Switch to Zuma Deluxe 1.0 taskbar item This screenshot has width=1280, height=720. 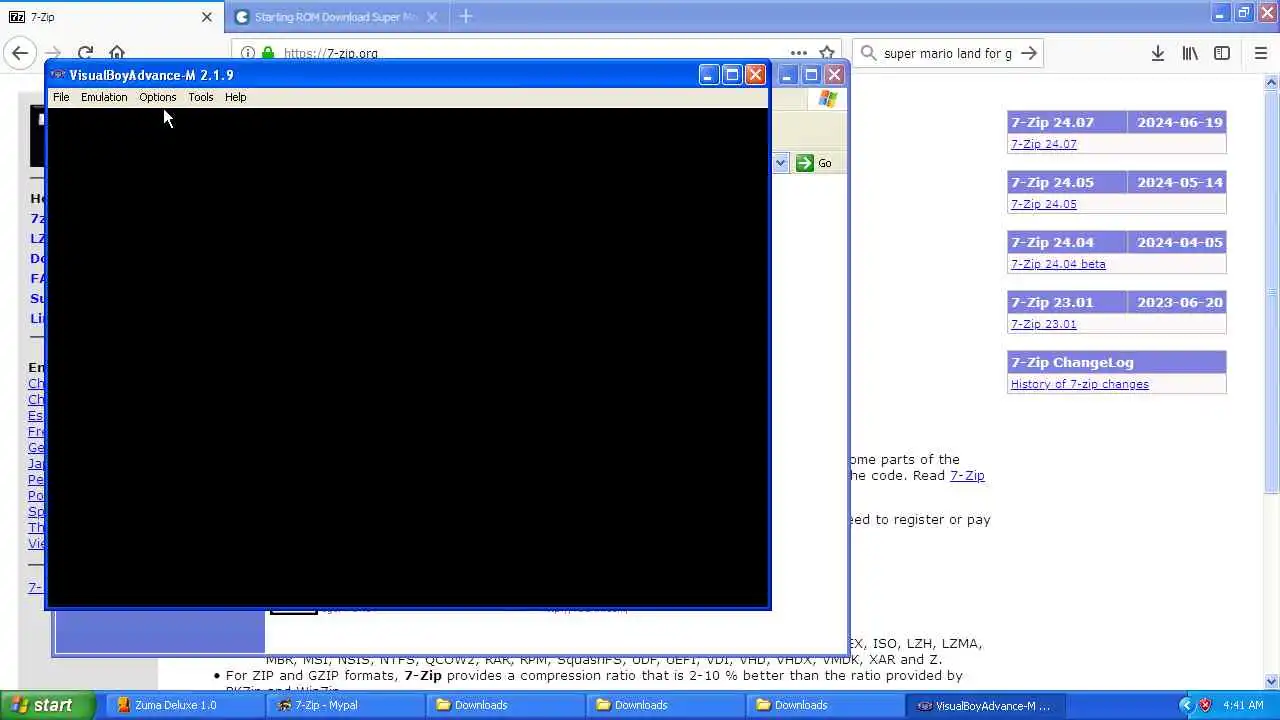tap(185, 705)
